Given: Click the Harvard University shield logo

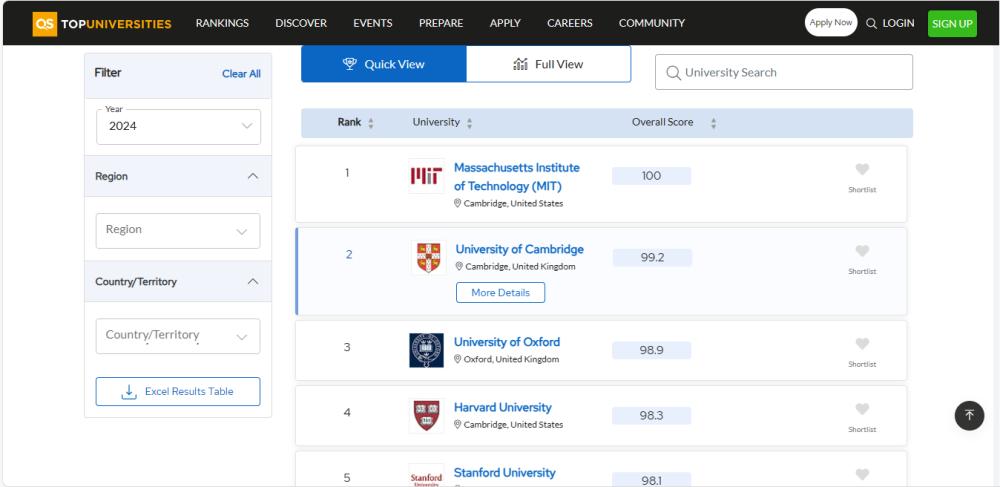Looking at the screenshot, I should pos(426,415).
